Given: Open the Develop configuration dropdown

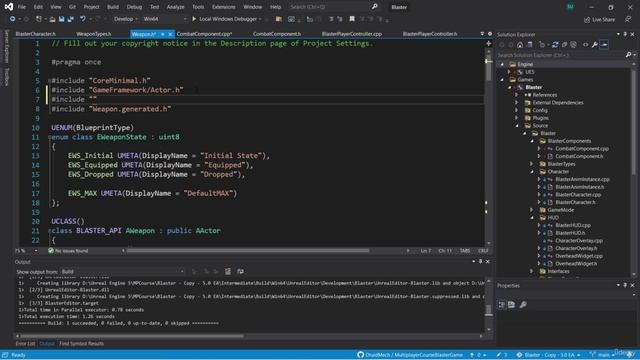Looking at the screenshot, I should pos(126,19).
